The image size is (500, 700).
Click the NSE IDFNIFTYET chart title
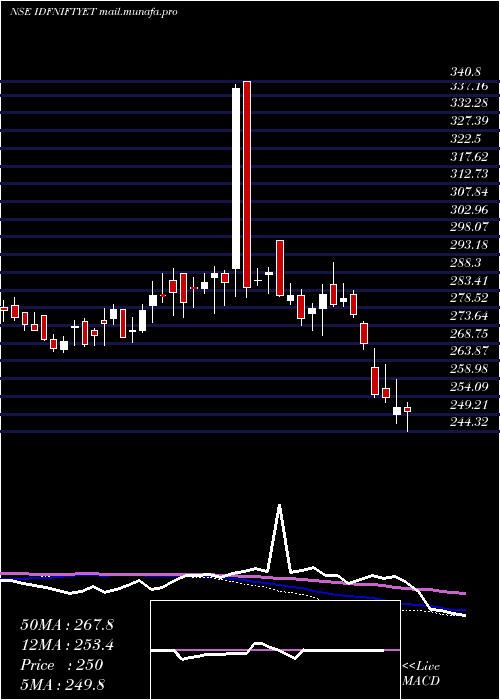[94, 12]
